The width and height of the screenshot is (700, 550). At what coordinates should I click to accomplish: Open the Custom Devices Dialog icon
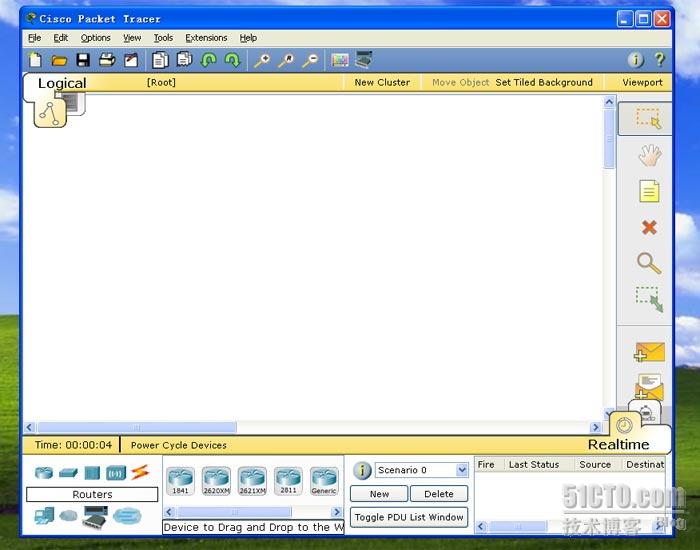364,59
